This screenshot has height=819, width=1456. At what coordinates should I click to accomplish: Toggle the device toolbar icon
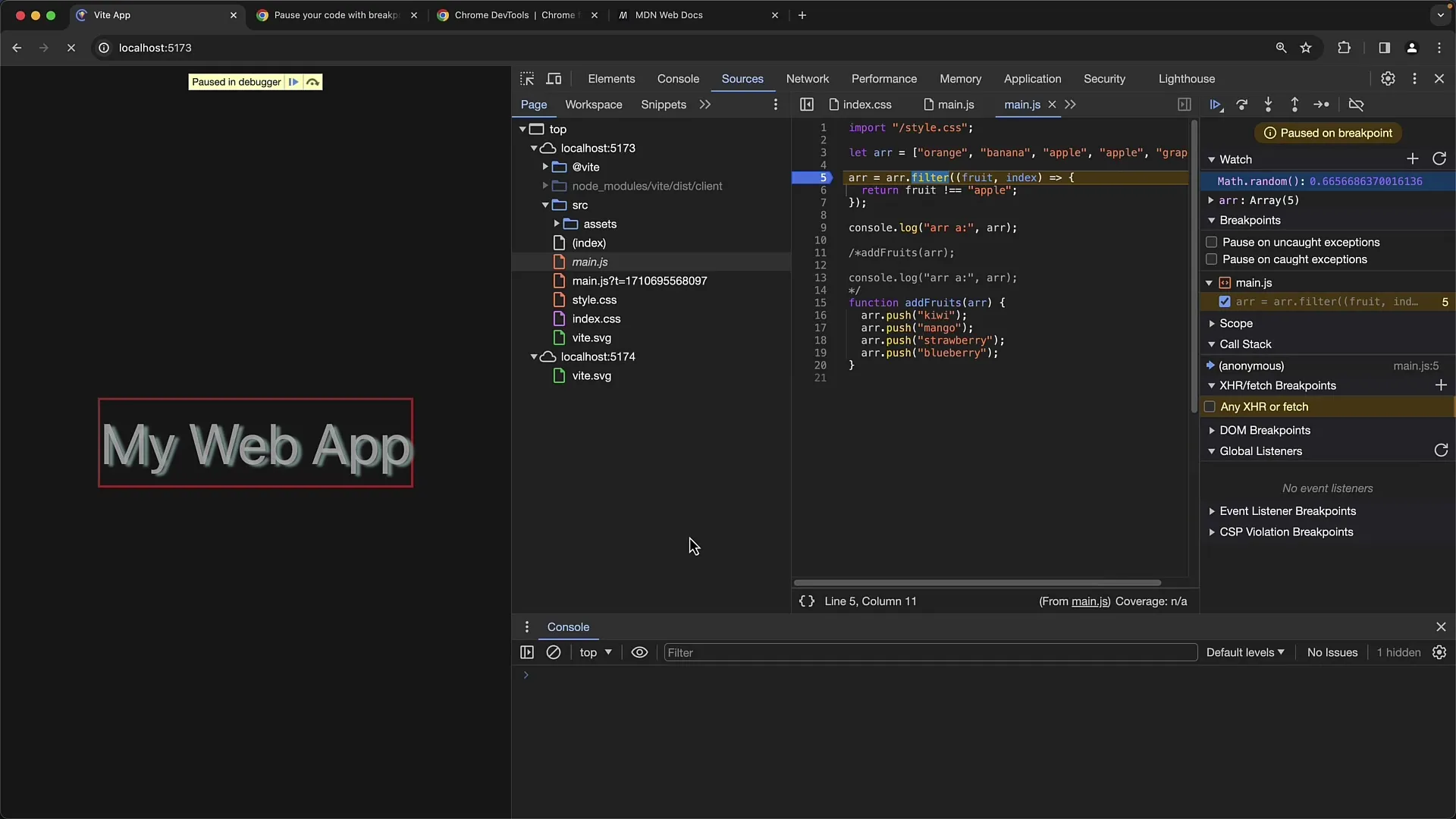pos(554,79)
